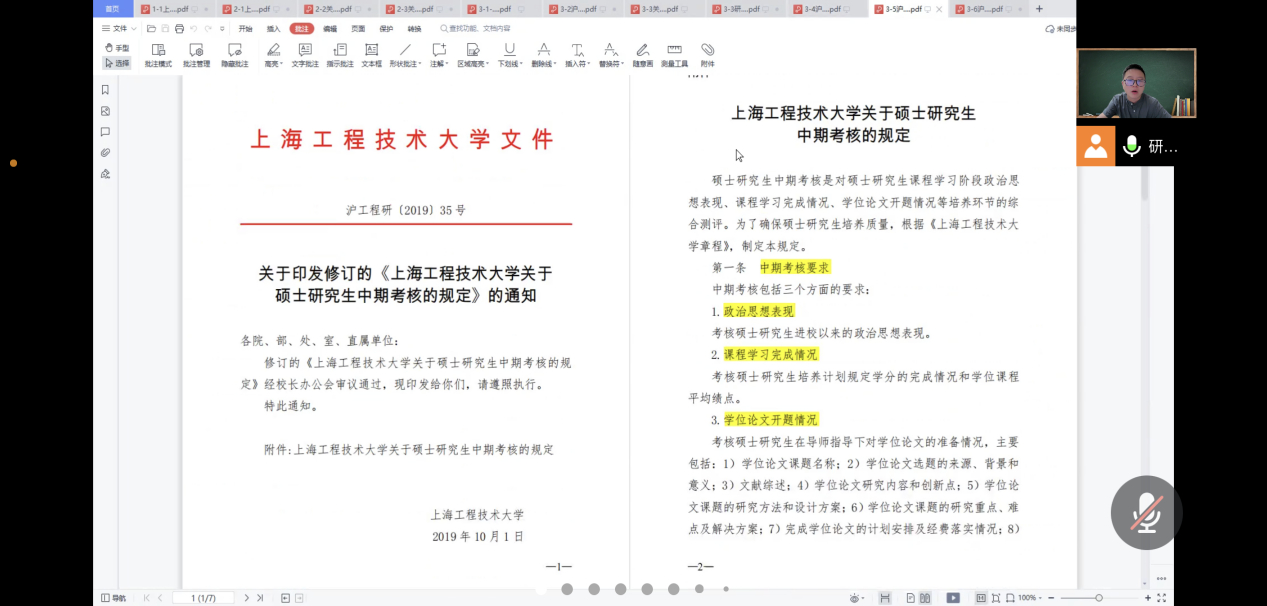Image resolution: width=1267 pixels, height=606 pixels.
Task: Go to next page using arrow button
Action: coord(247,598)
